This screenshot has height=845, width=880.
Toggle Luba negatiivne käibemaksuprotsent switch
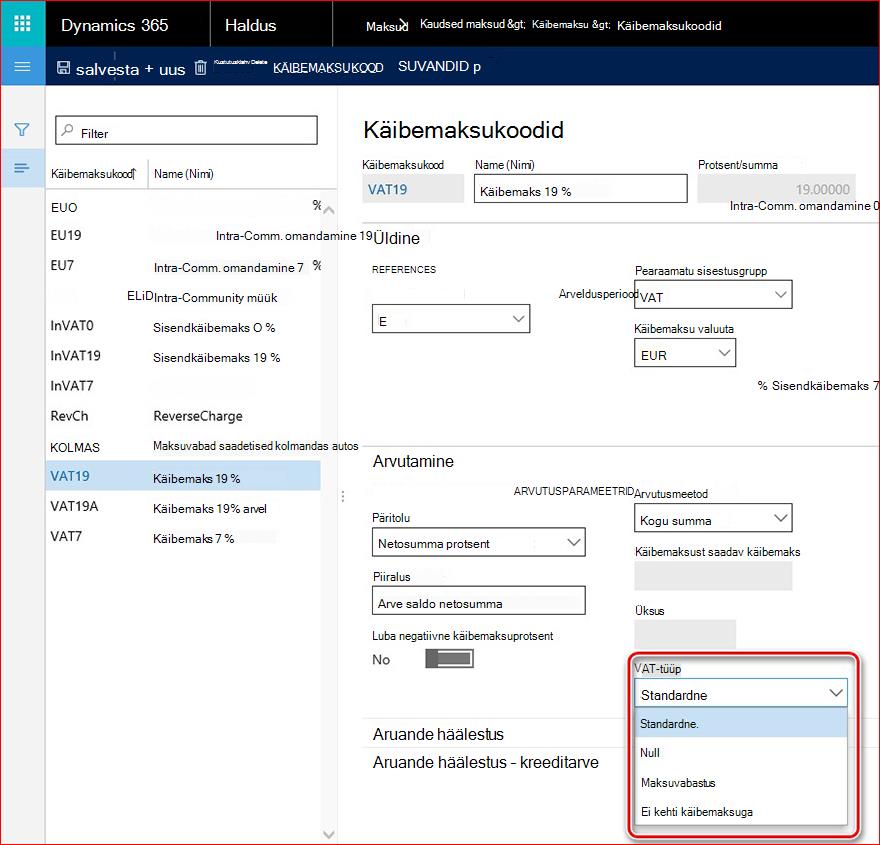[450, 659]
